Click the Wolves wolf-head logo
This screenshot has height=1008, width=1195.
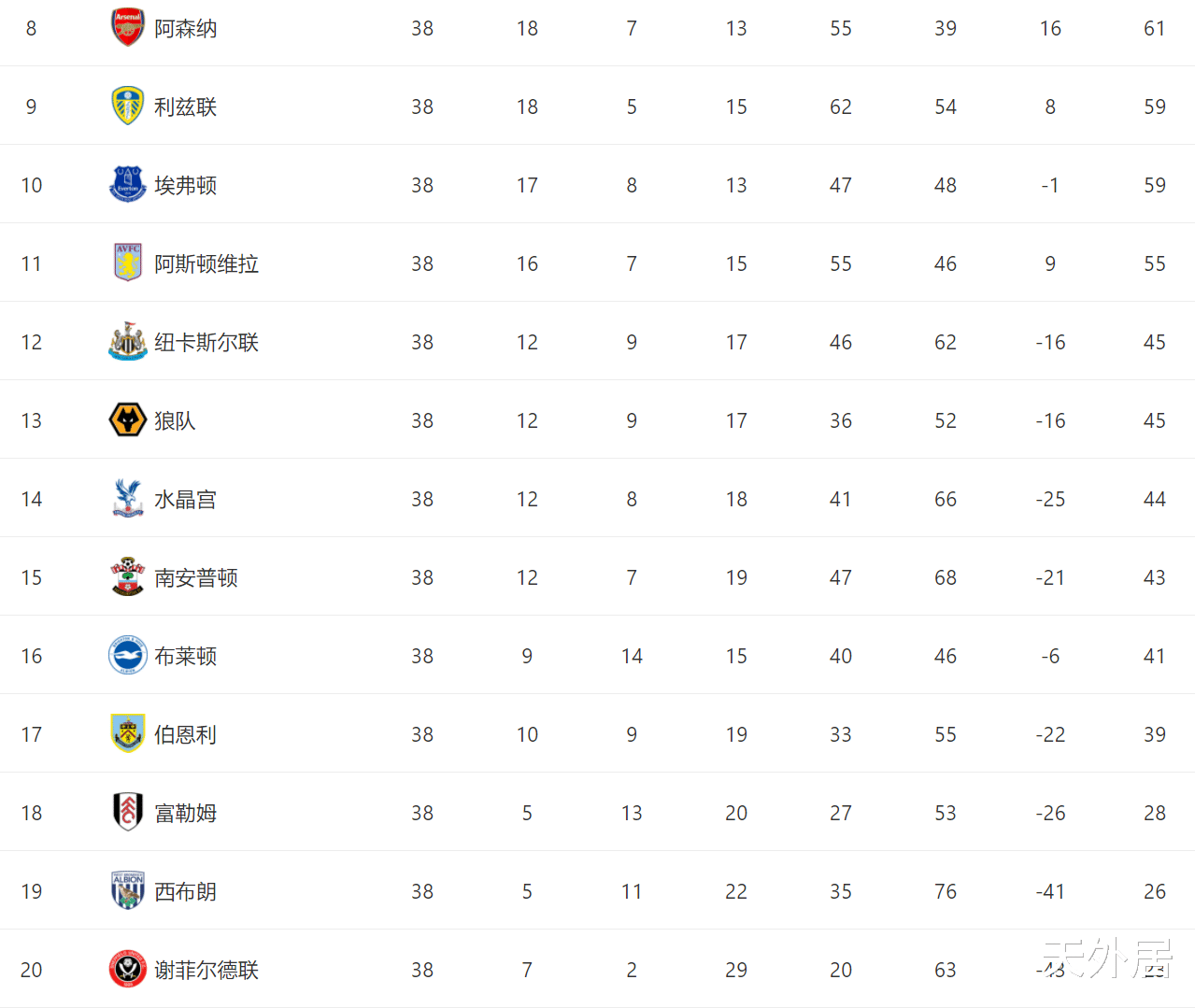[x=128, y=419]
